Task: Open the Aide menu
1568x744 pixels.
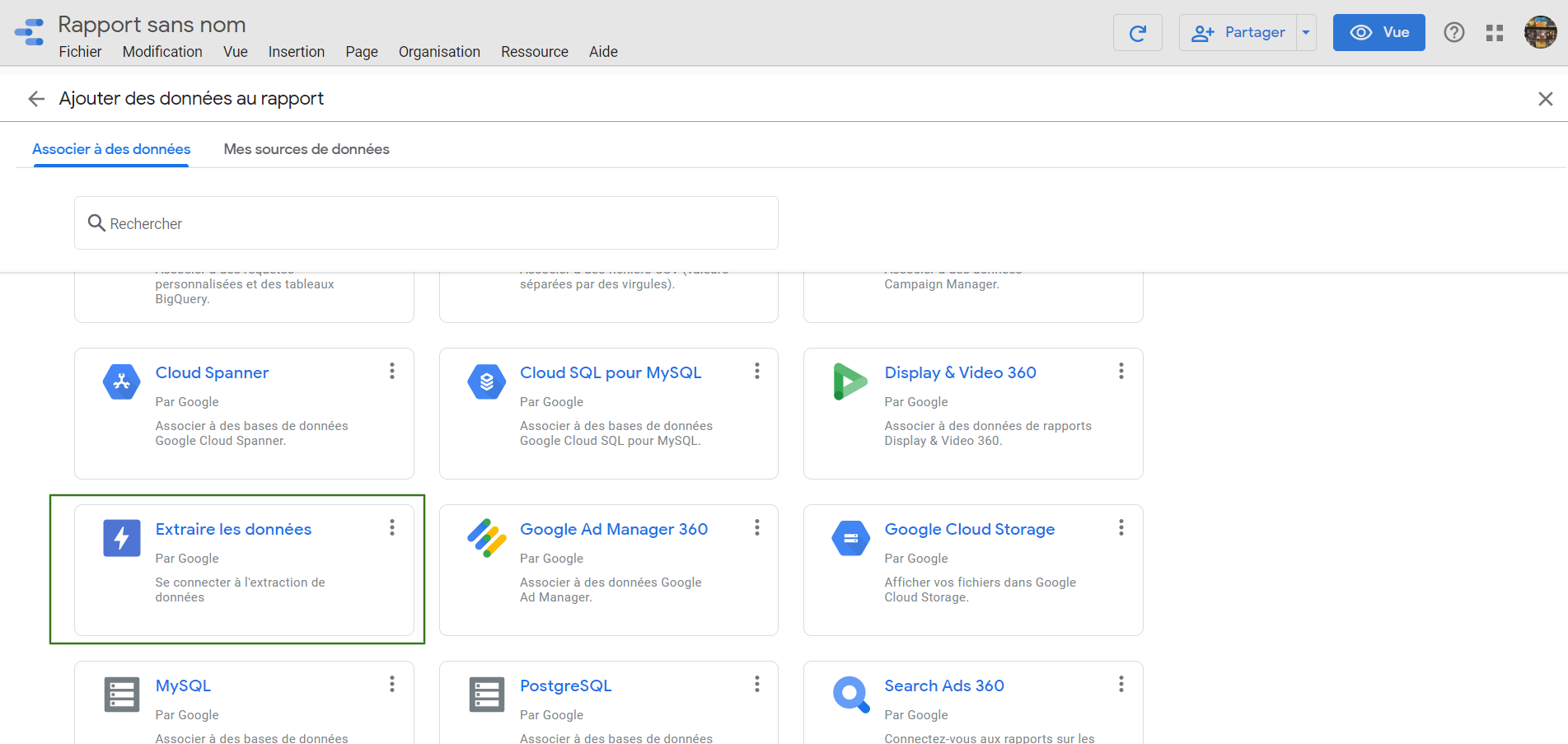Action: pos(603,52)
